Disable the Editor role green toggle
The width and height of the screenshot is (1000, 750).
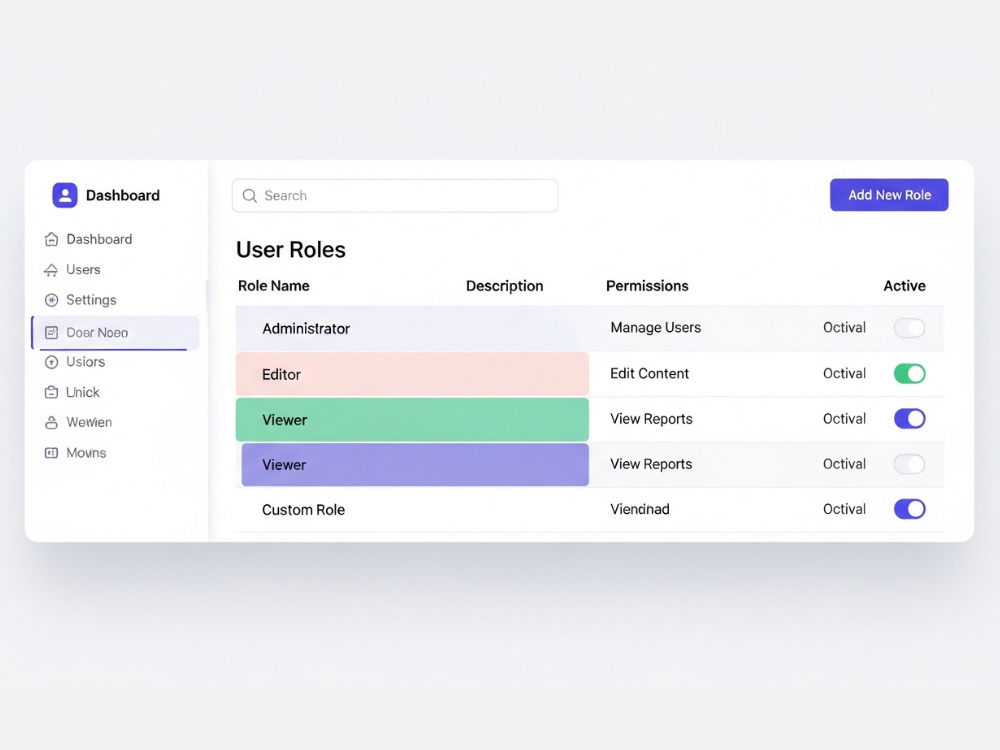click(909, 374)
